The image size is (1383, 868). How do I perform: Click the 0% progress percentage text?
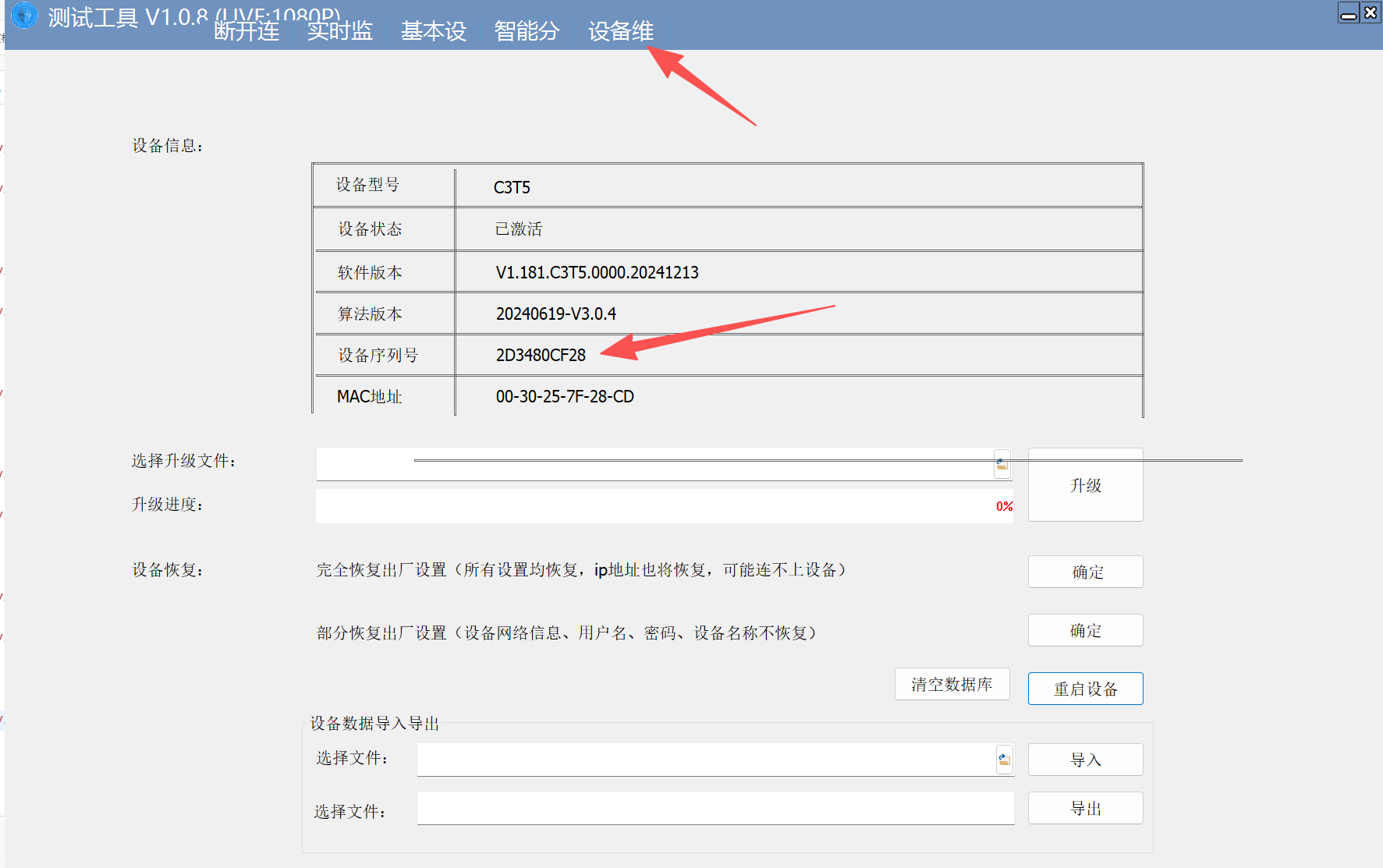(x=1005, y=506)
